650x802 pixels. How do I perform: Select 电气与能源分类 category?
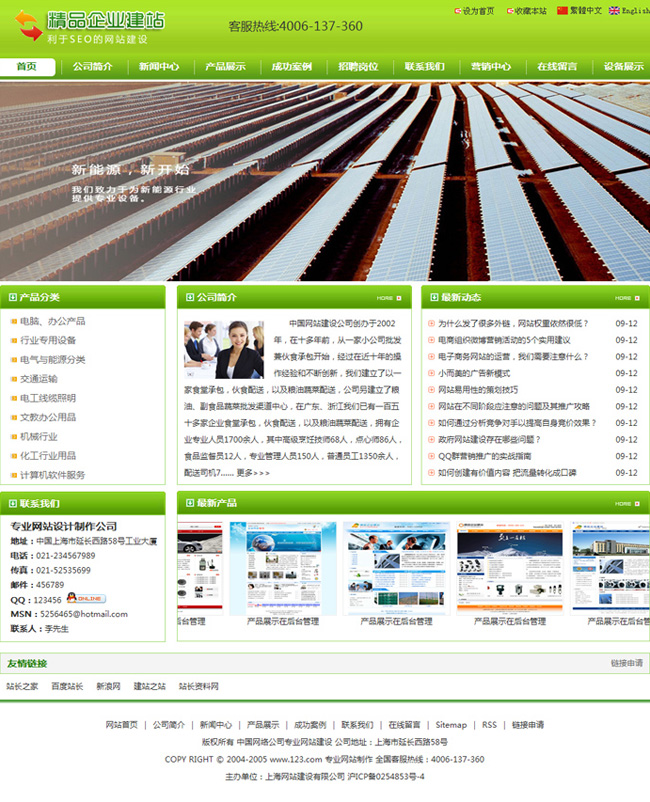pos(53,360)
